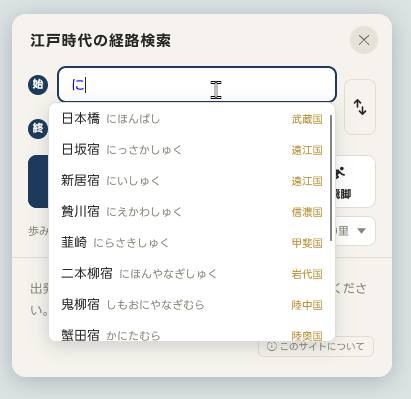411x399 pixels.
Task: Select 日本橋 にほんばし from suggestions
Action: pyautogui.click(x=192, y=119)
